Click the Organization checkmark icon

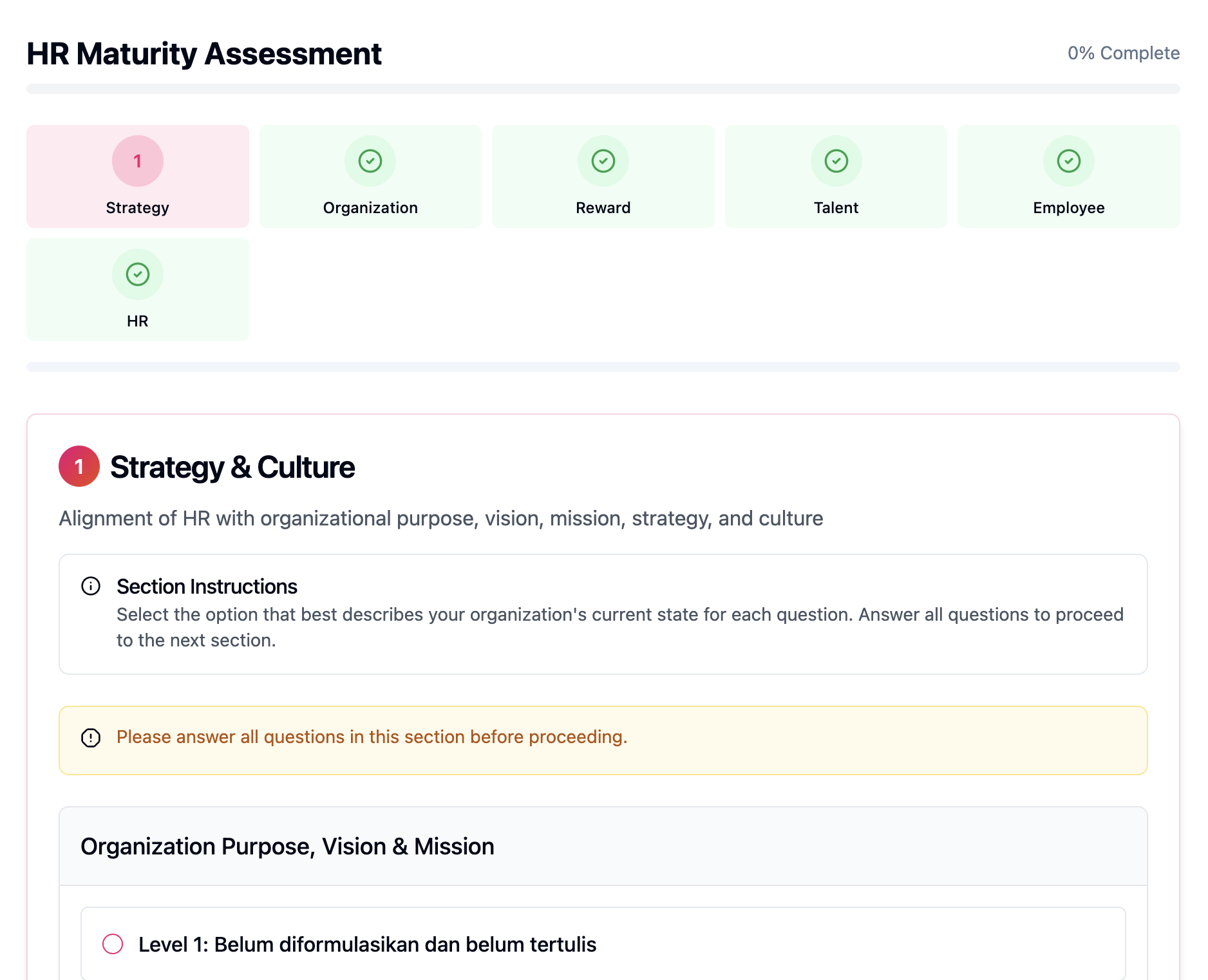click(370, 161)
